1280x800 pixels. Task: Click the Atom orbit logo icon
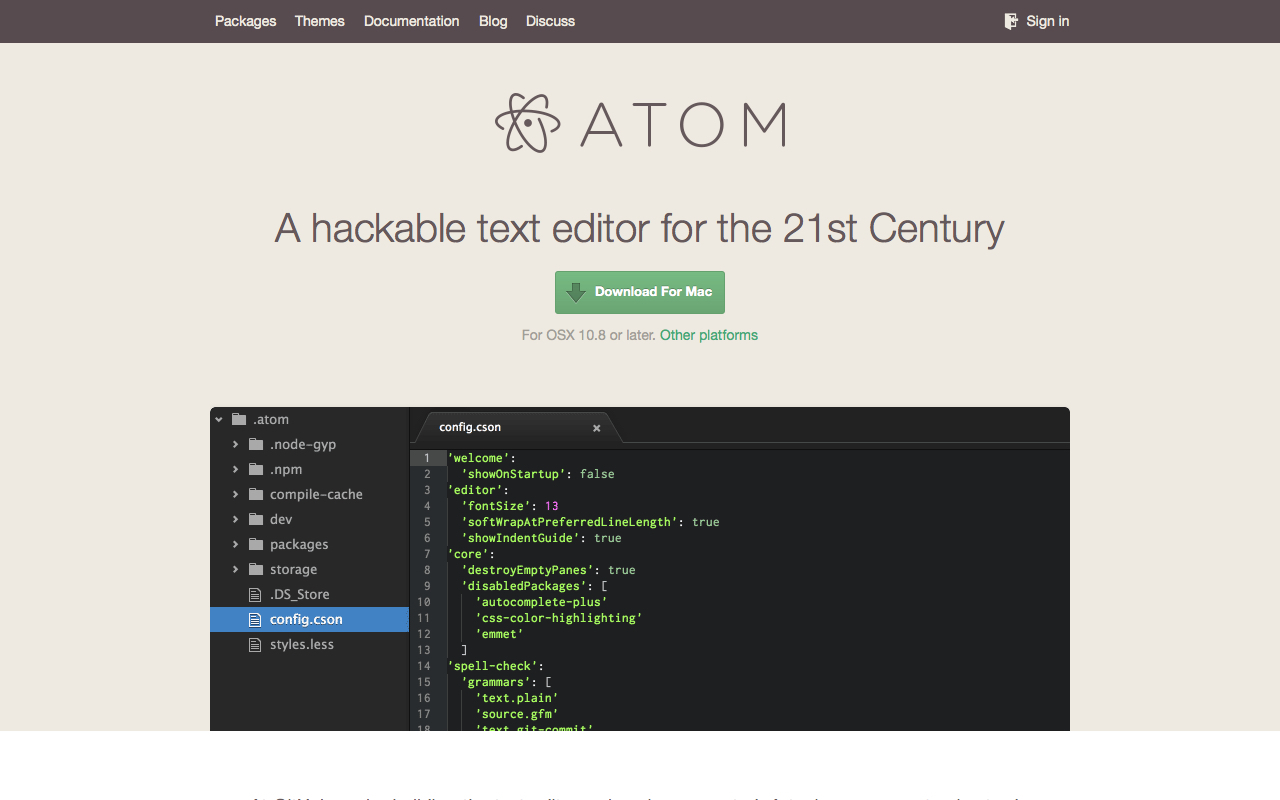point(528,123)
